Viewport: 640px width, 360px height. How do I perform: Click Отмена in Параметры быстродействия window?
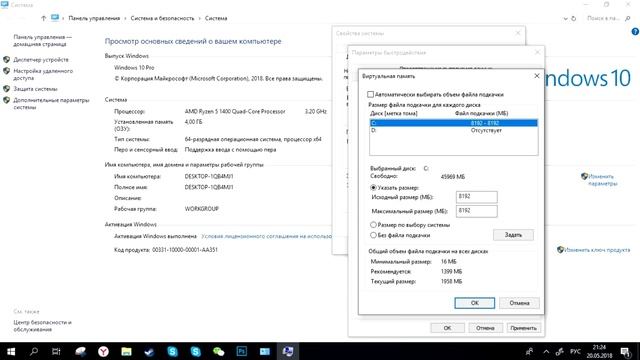485,328
